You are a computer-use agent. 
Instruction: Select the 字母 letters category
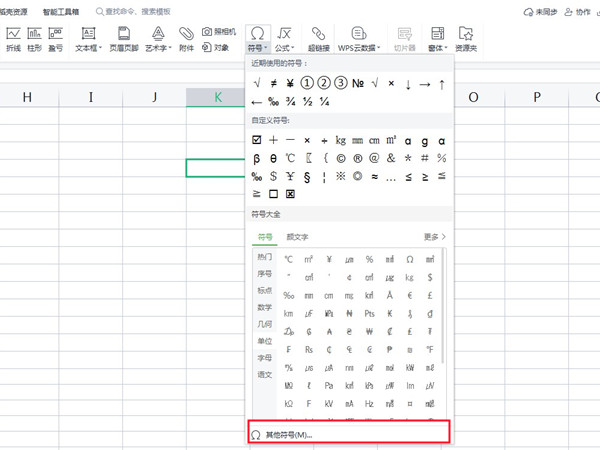[x=264, y=358]
